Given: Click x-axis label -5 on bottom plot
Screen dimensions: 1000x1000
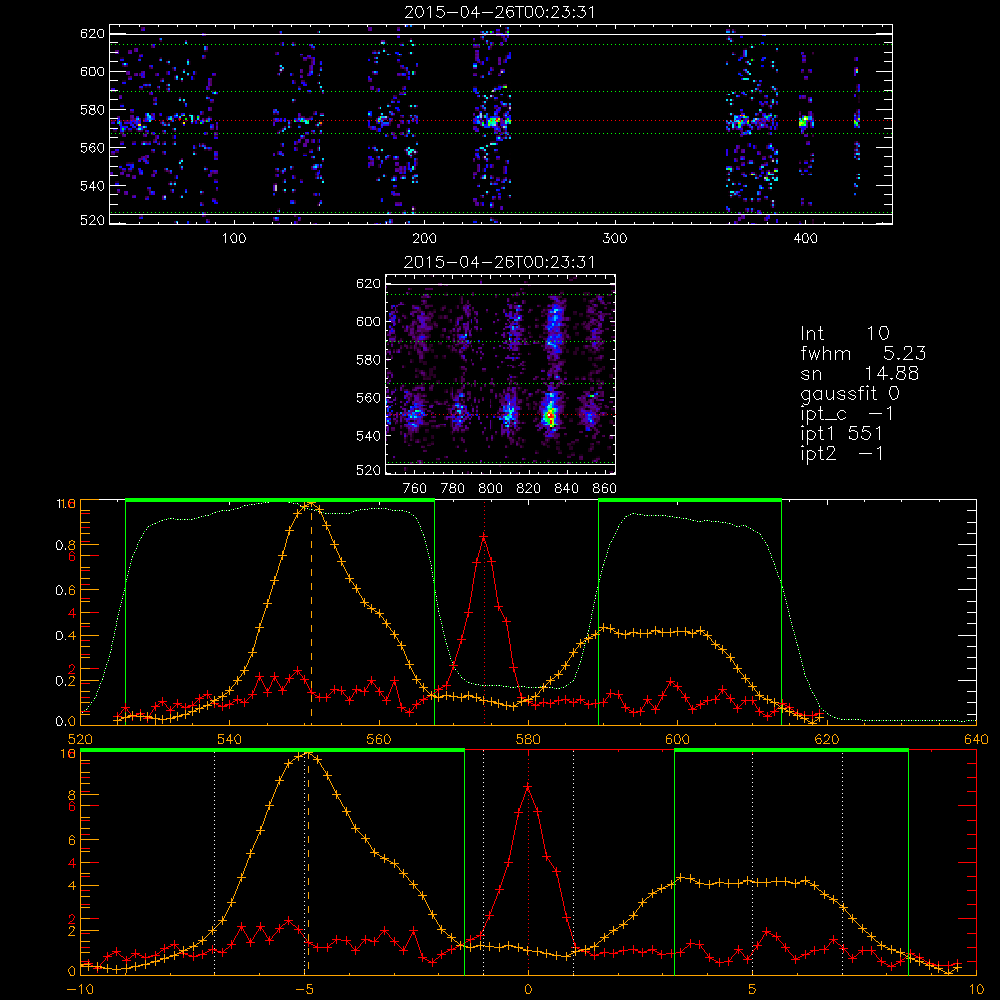Looking at the screenshot, I should [x=305, y=989].
